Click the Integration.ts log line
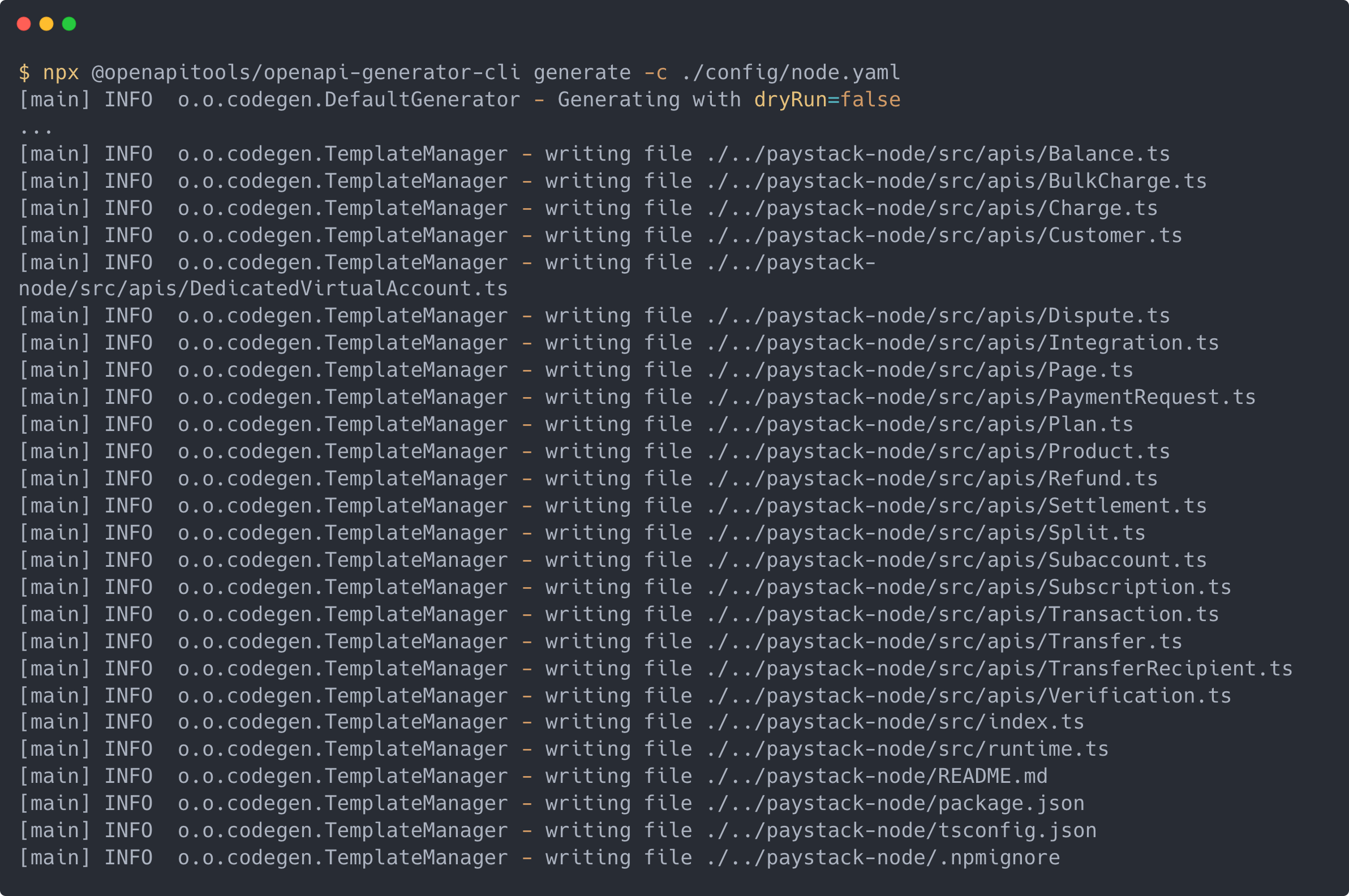Screen dimensions: 1349x896 click(x=619, y=343)
